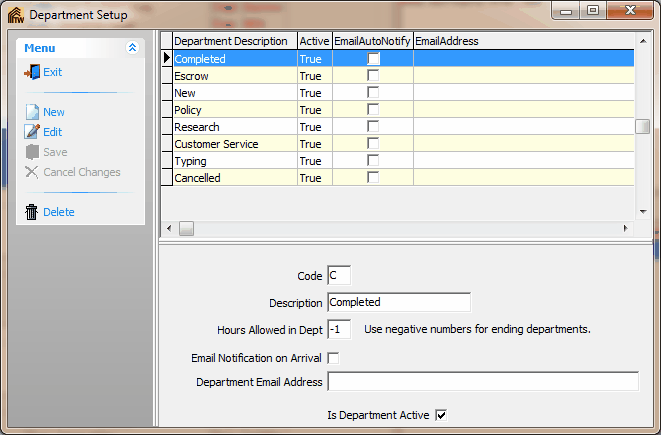Click the Save floppy disk icon

pyautogui.click(x=32, y=152)
